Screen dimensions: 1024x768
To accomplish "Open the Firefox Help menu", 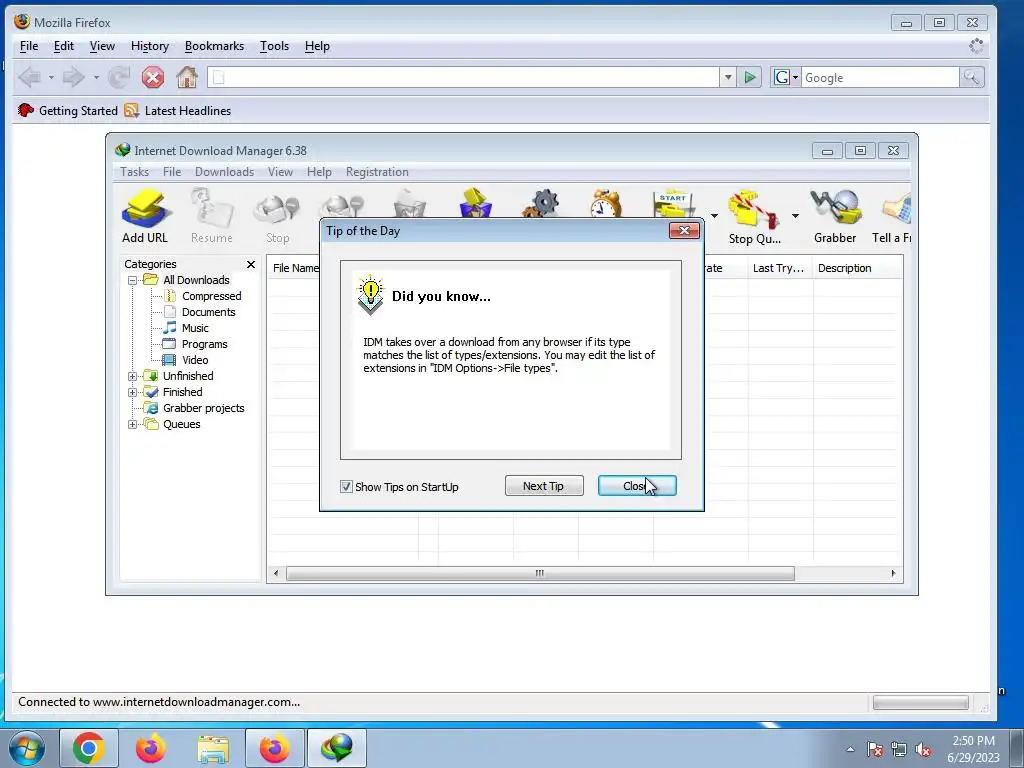I will 317,46.
